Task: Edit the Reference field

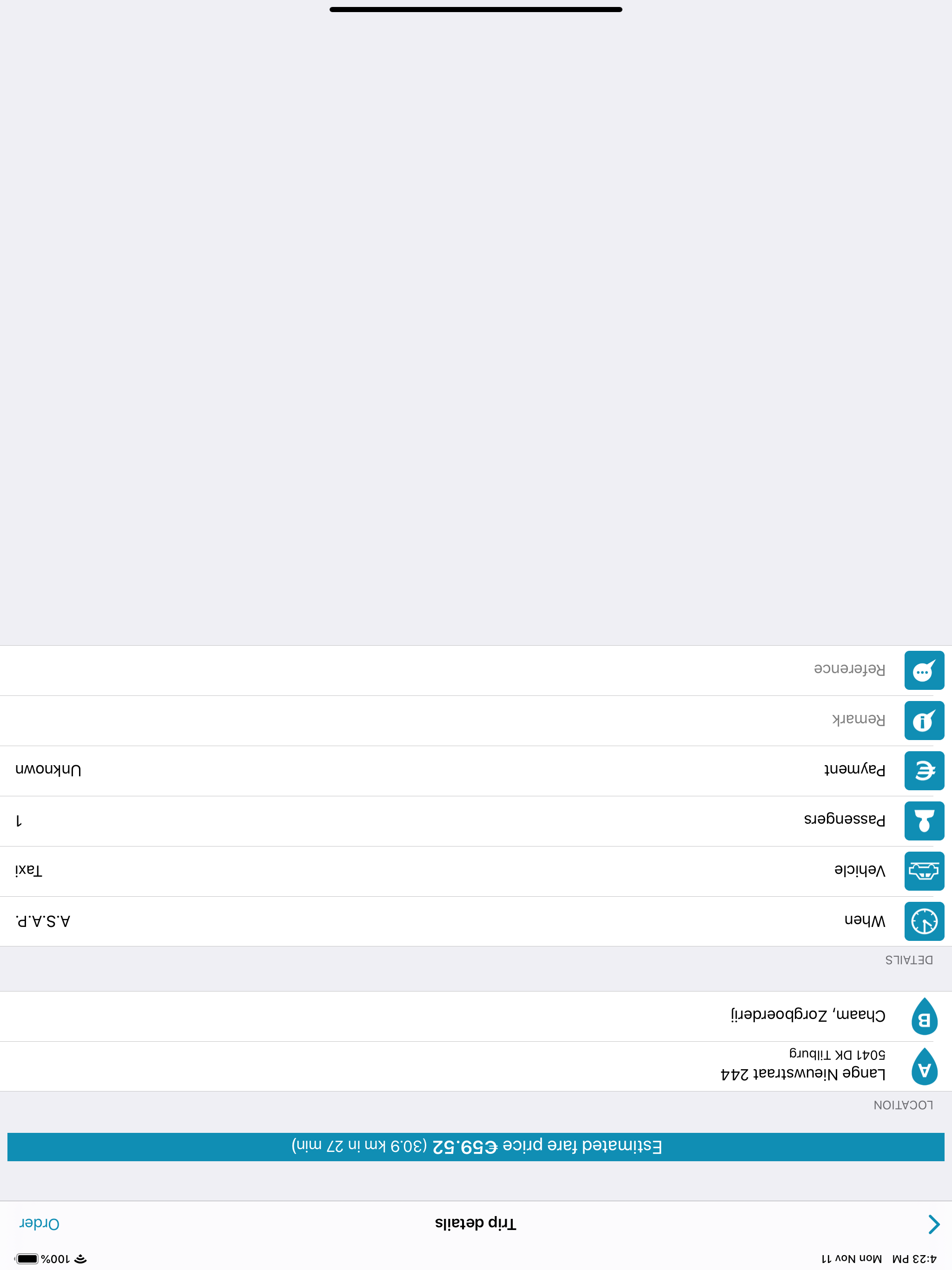Action: pos(476,670)
